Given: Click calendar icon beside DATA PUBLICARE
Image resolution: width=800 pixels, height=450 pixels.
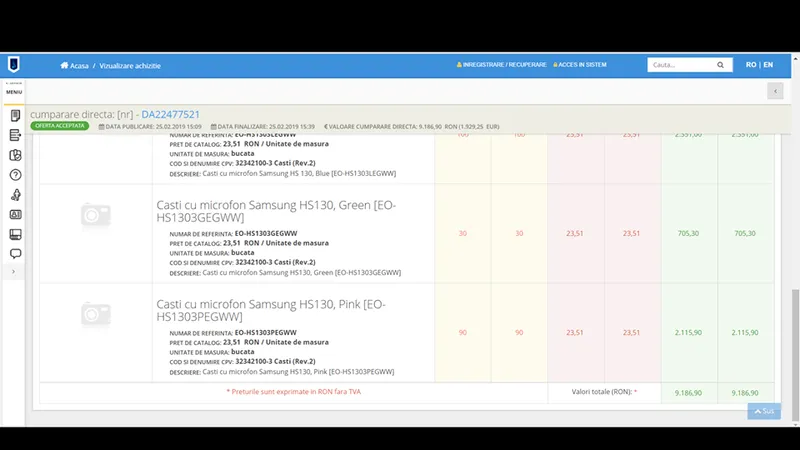Looking at the screenshot, I should [102, 127].
